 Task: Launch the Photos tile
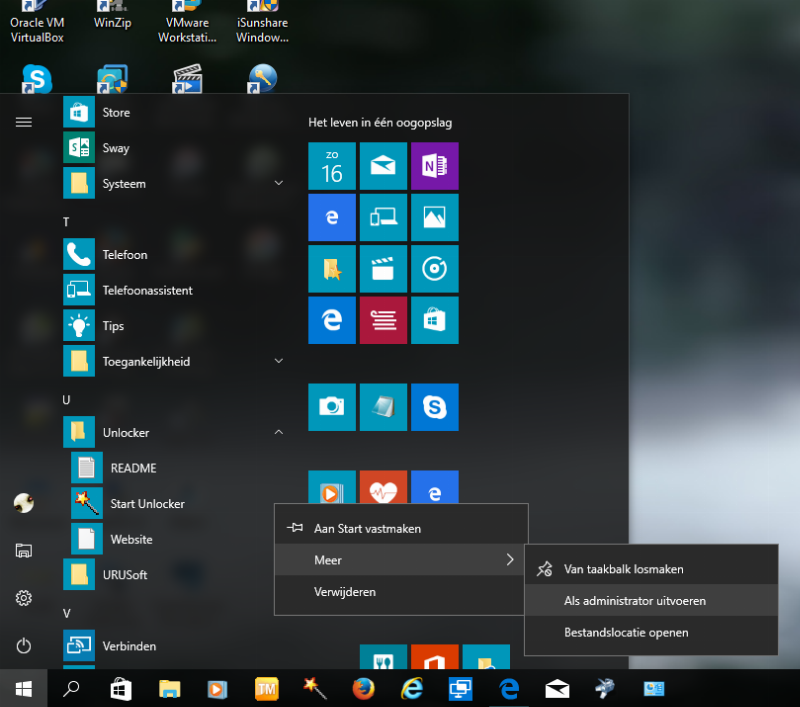click(x=434, y=217)
